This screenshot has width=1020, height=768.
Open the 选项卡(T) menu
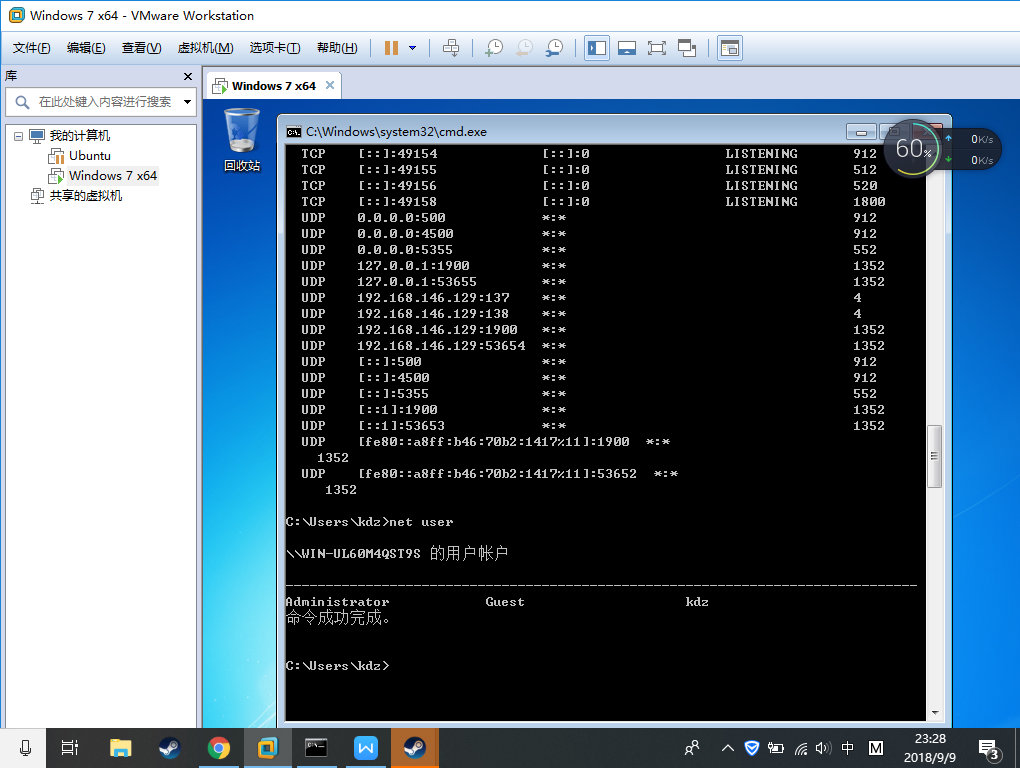coord(275,48)
